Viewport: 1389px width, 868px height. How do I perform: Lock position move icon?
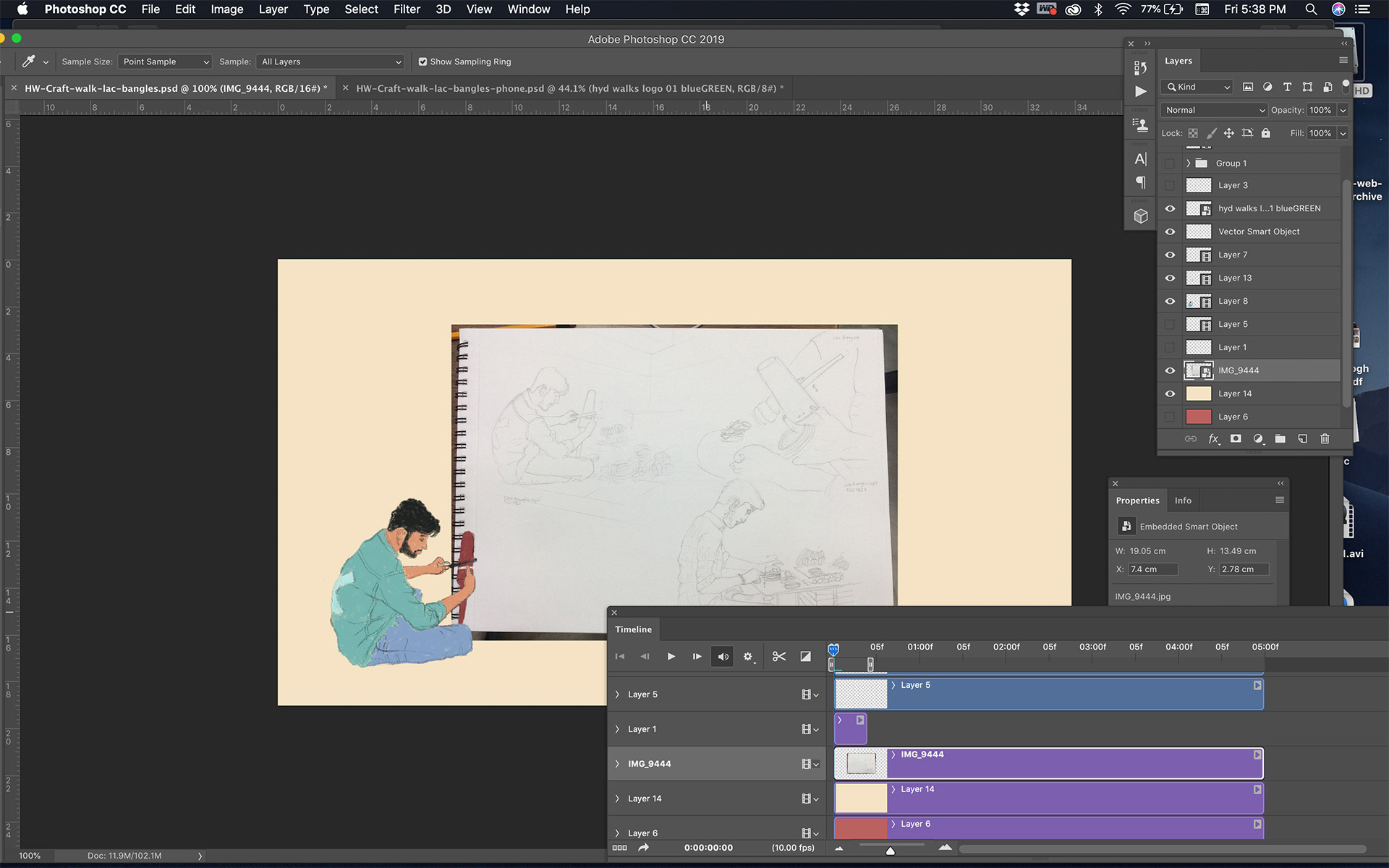(1228, 133)
